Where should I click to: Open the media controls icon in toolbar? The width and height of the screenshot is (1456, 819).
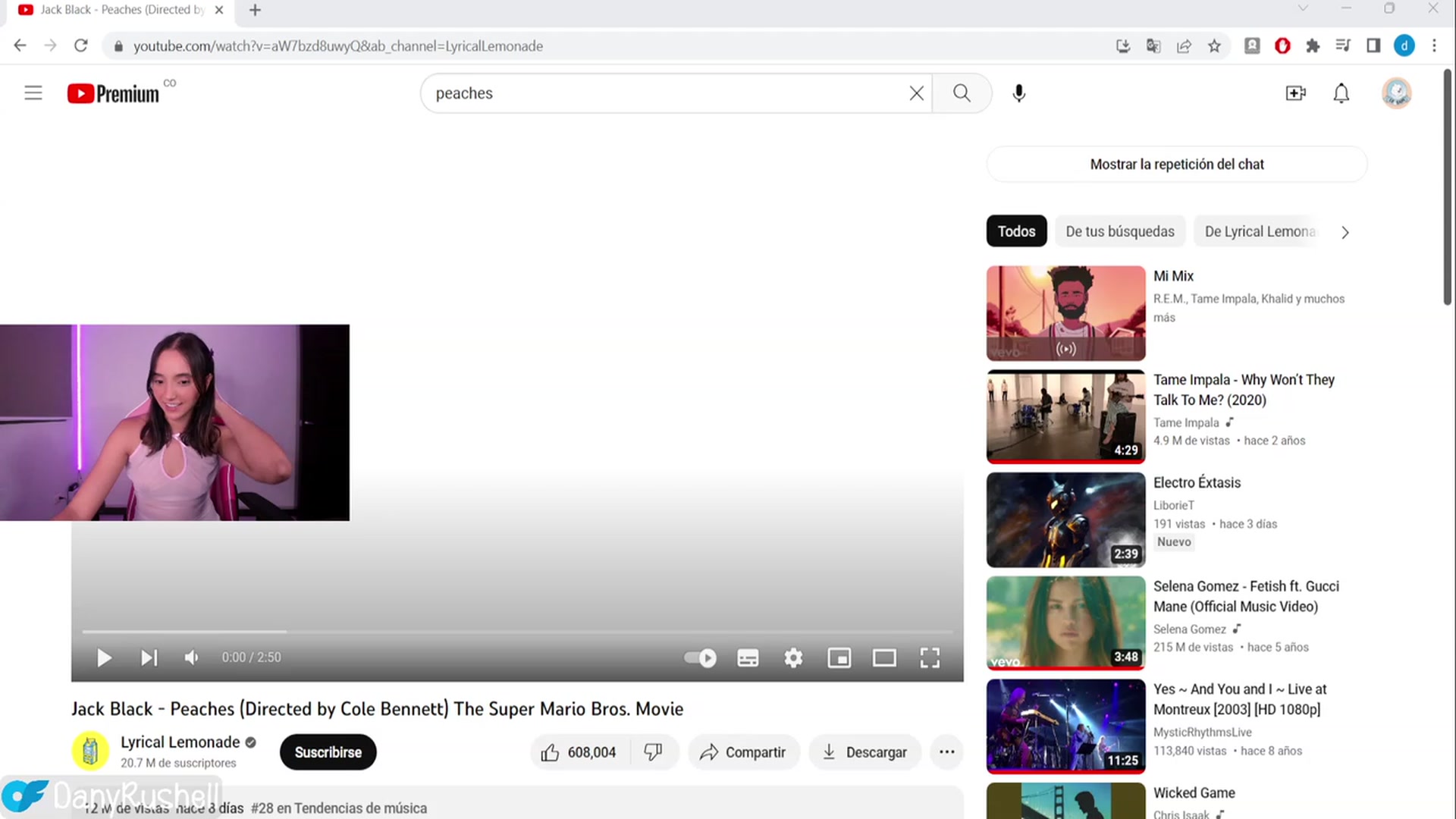pyautogui.click(x=1343, y=46)
